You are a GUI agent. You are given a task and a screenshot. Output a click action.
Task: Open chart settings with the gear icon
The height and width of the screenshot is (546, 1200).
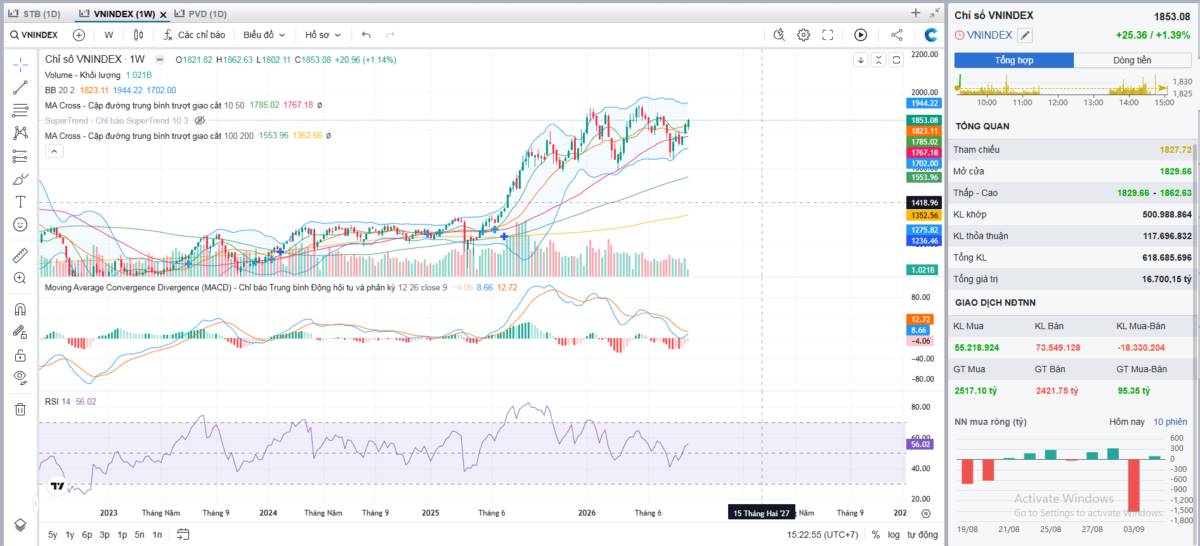803,34
